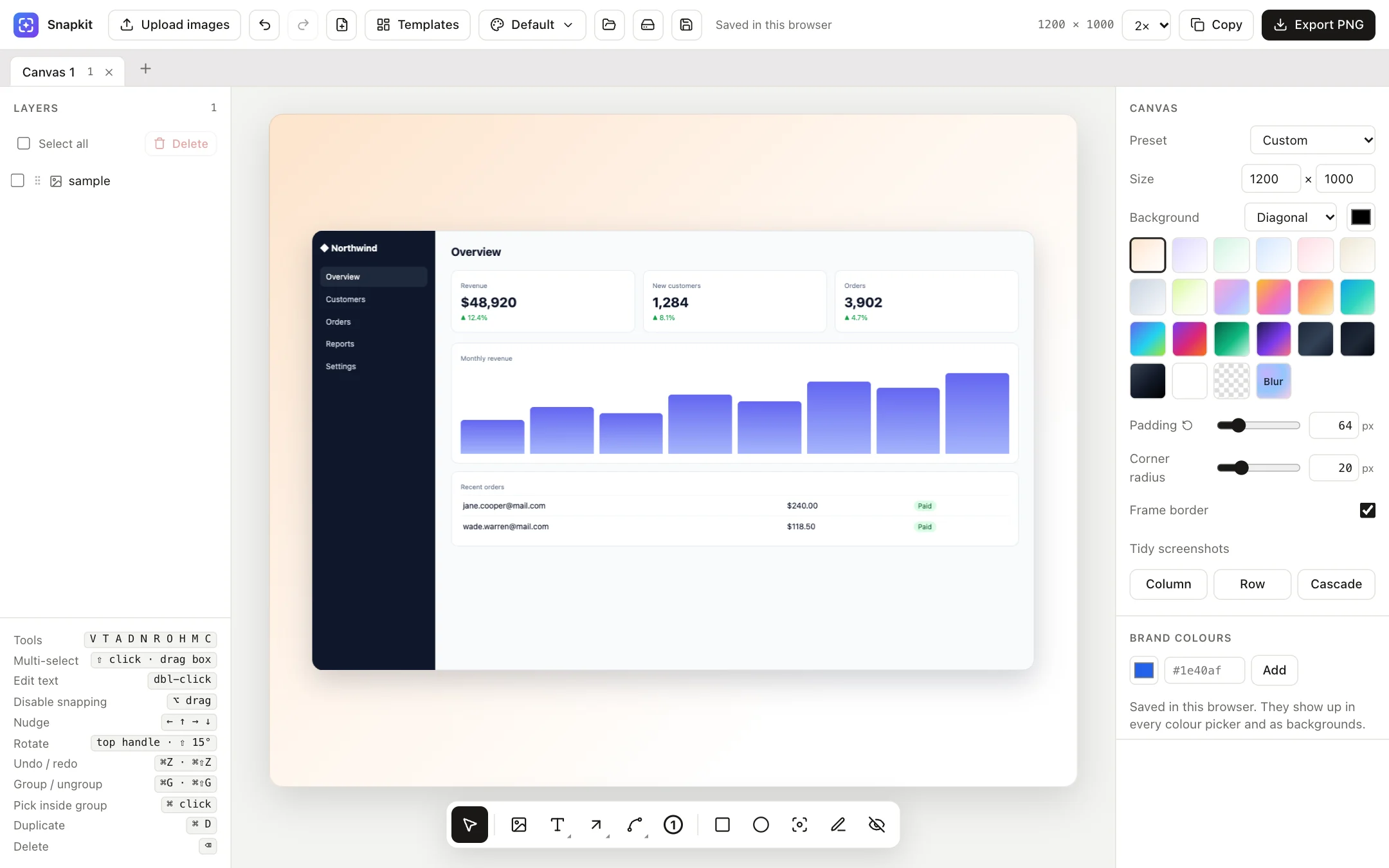Select the Ellipse tool
Screen dimensions: 1389x868
tap(761, 824)
